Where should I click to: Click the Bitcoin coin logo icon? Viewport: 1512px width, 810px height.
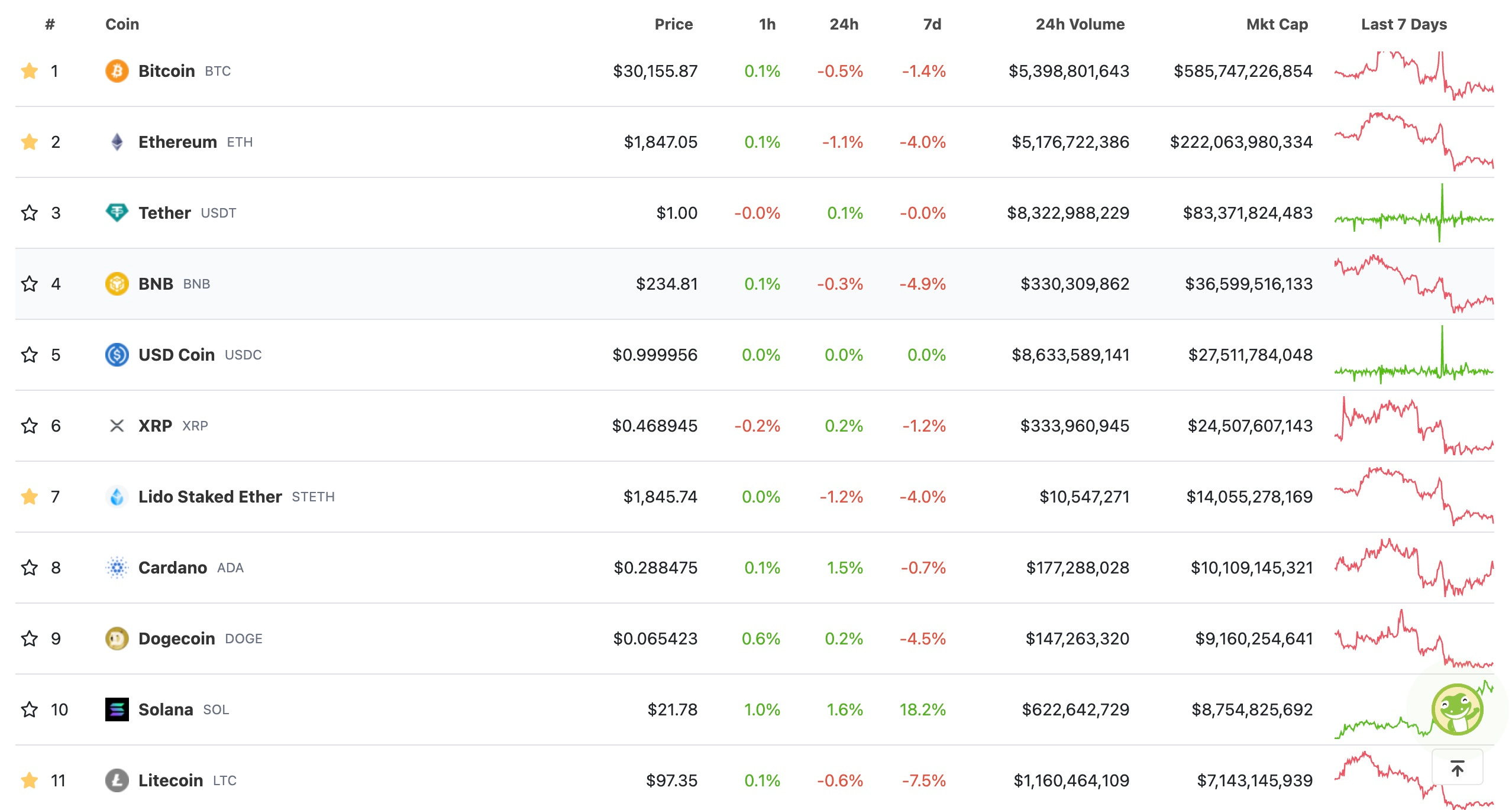(117, 71)
